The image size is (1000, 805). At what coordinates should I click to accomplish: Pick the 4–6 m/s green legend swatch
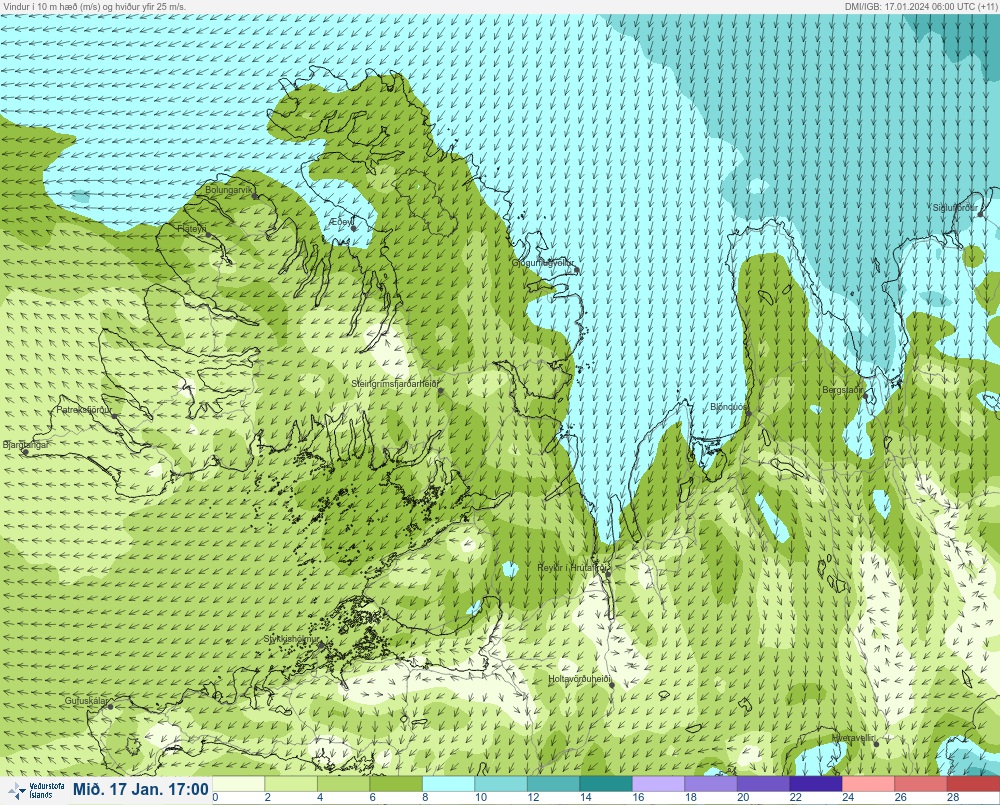tap(344, 783)
